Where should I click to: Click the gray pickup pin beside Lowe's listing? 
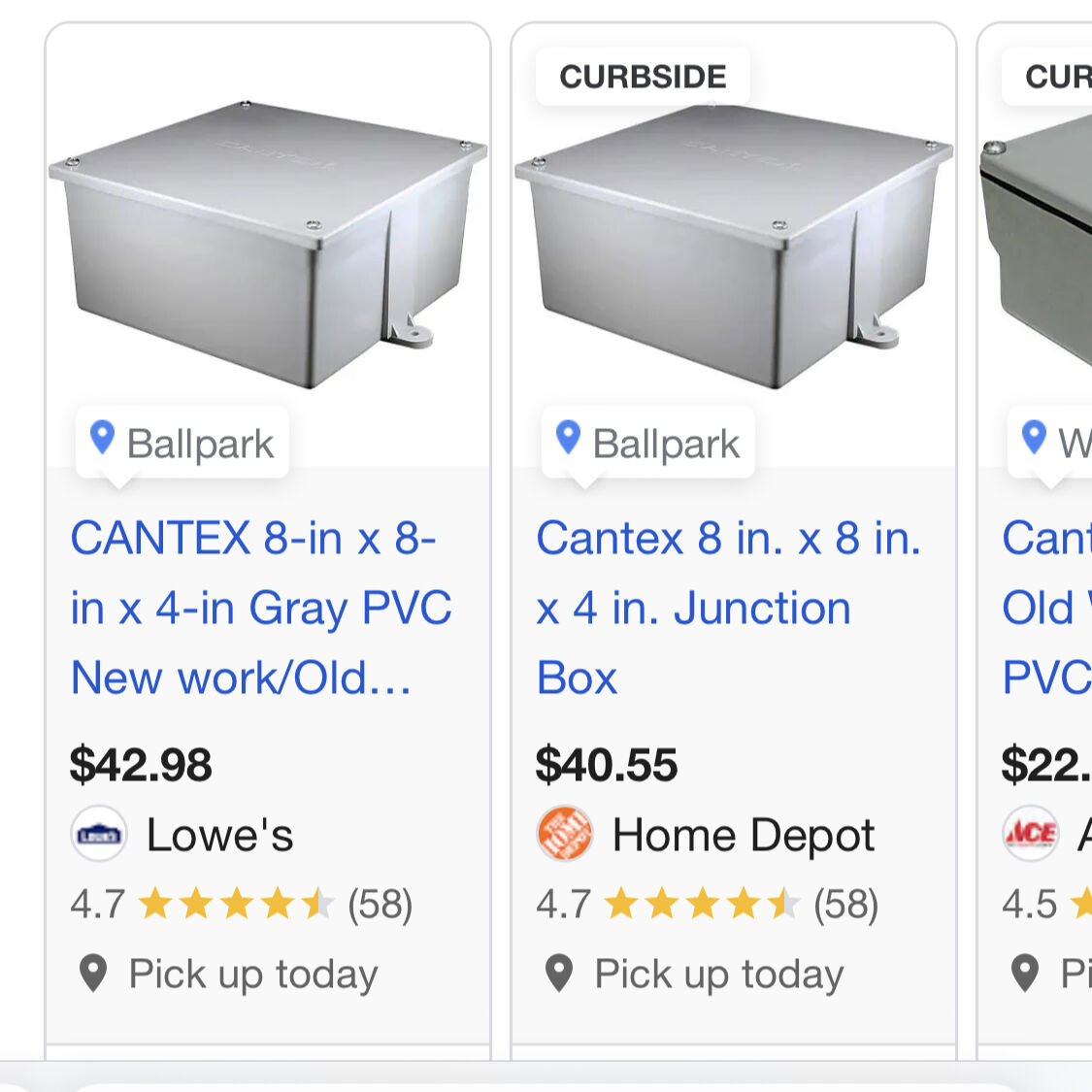[x=93, y=973]
